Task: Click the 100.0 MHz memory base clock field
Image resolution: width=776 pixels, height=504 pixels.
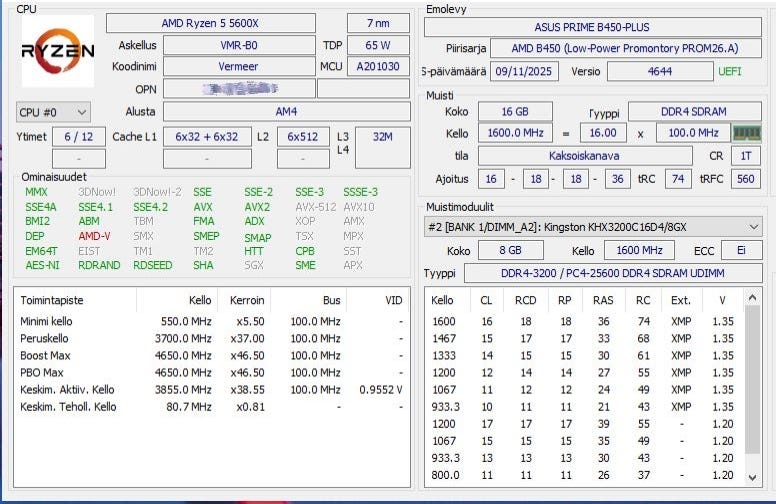Action: pos(693,133)
